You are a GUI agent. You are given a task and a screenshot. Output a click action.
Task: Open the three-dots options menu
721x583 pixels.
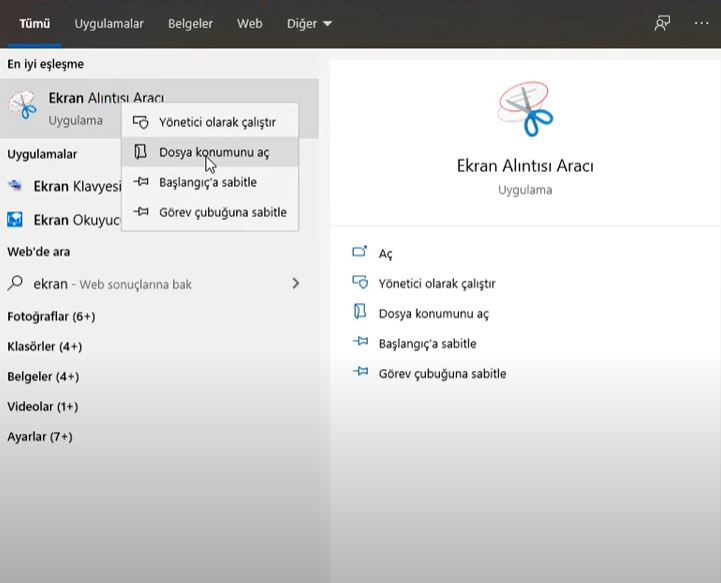[x=701, y=23]
